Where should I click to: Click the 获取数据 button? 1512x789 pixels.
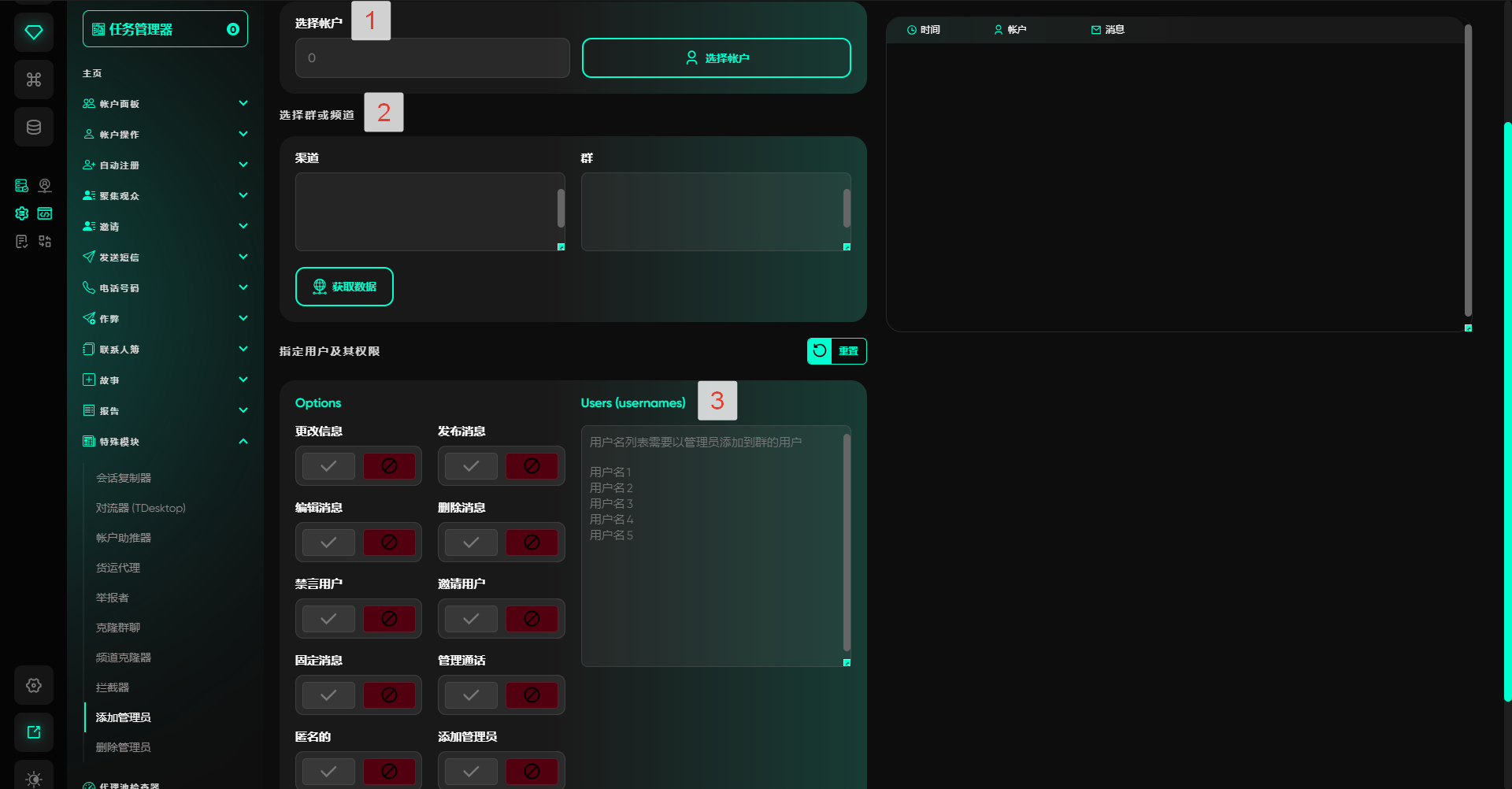point(344,287)
